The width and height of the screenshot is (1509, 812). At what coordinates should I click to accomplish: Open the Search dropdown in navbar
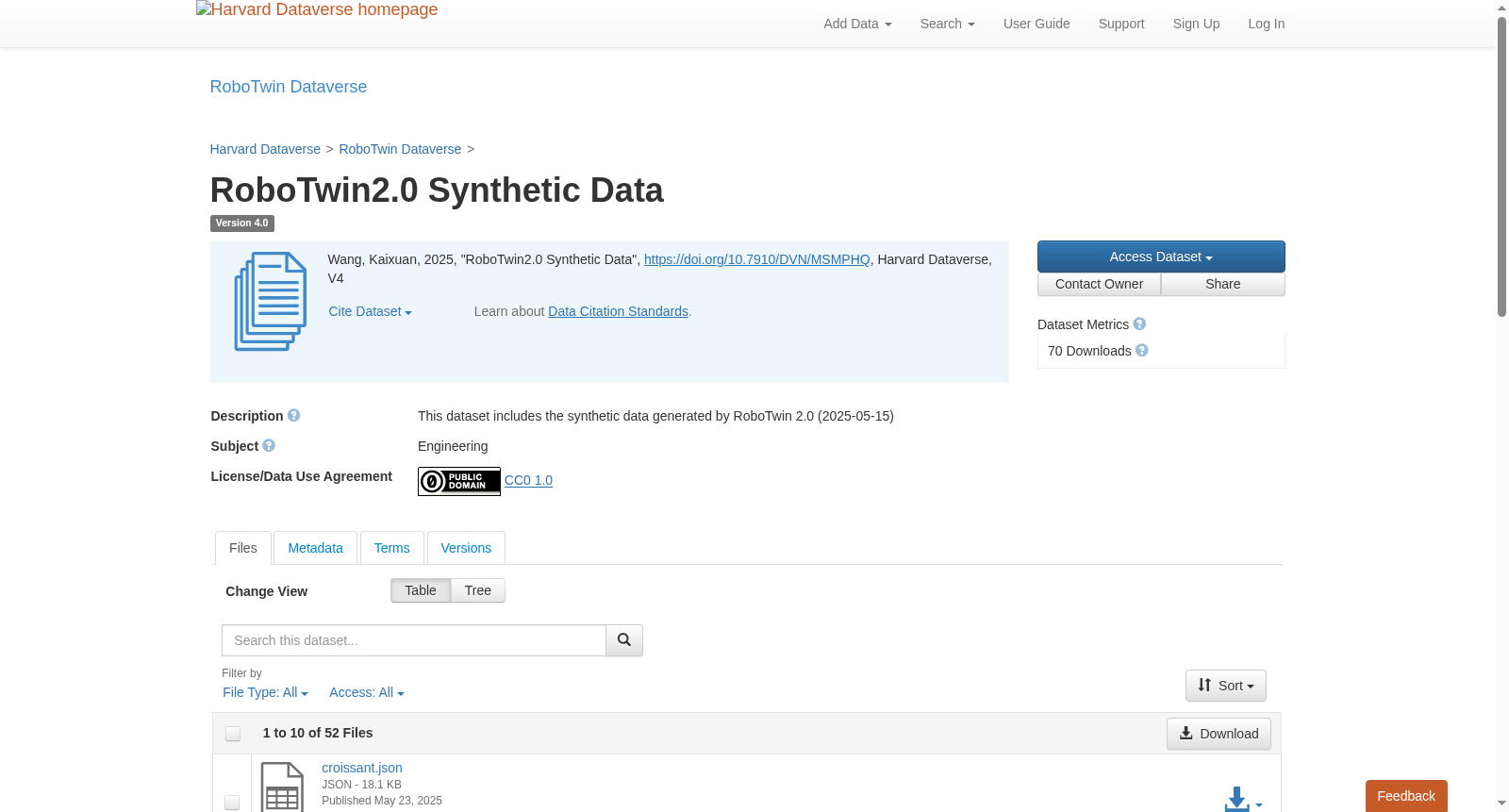[x=948, y=24]
